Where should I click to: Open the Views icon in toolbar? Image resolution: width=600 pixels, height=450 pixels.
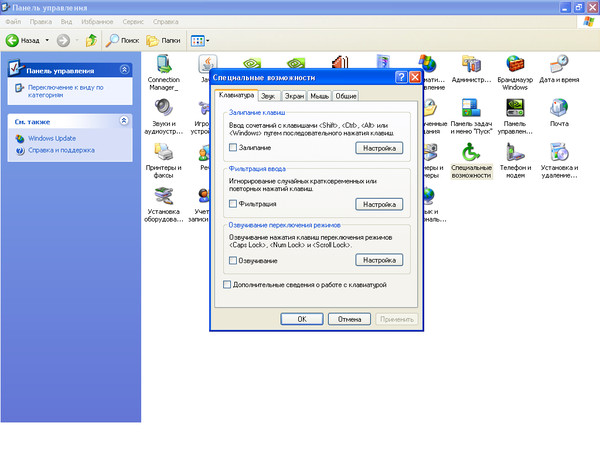coord(198,41)
